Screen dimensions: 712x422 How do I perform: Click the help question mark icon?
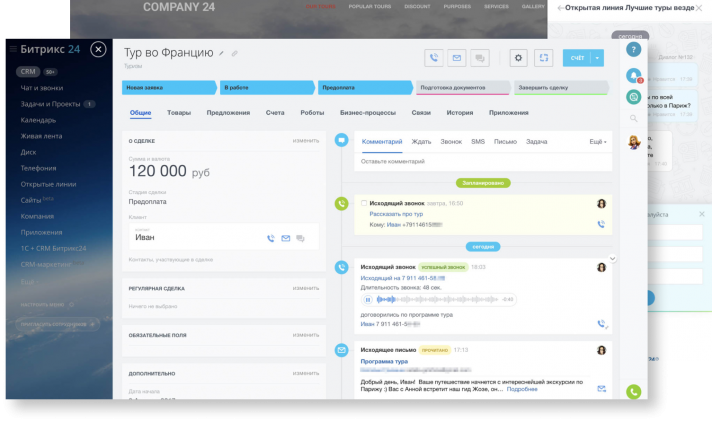pos(633,49)
